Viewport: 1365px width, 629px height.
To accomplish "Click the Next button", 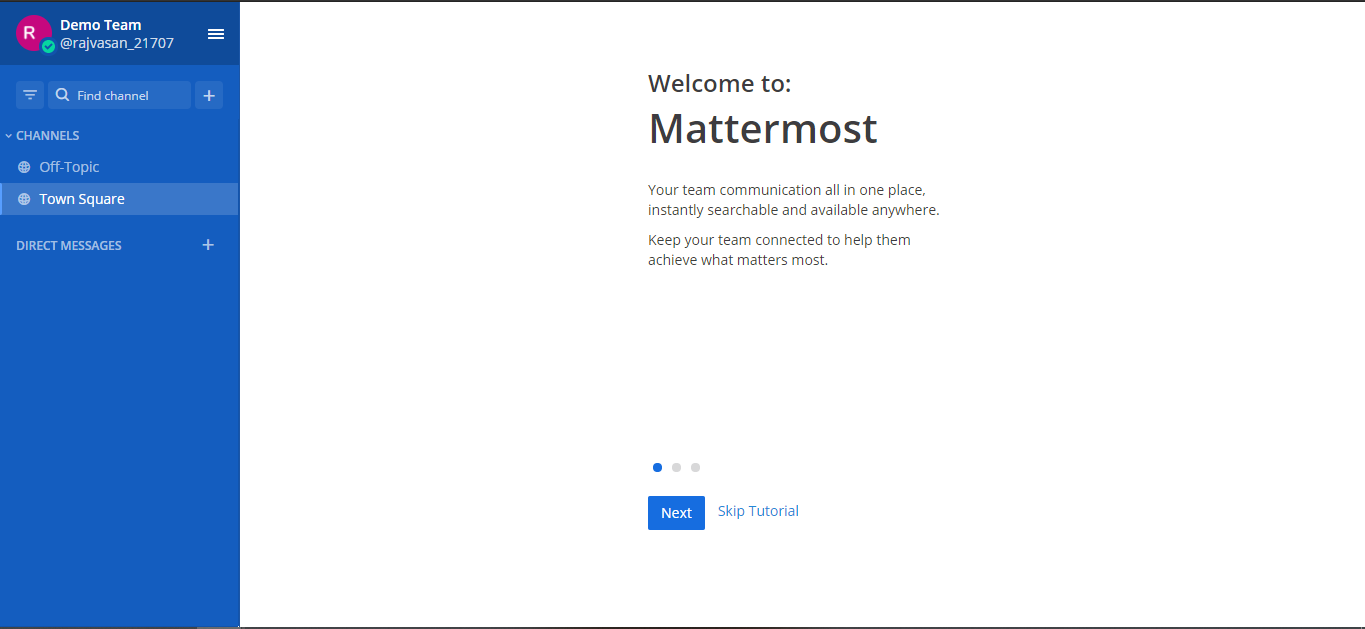I will pos(676,512).
